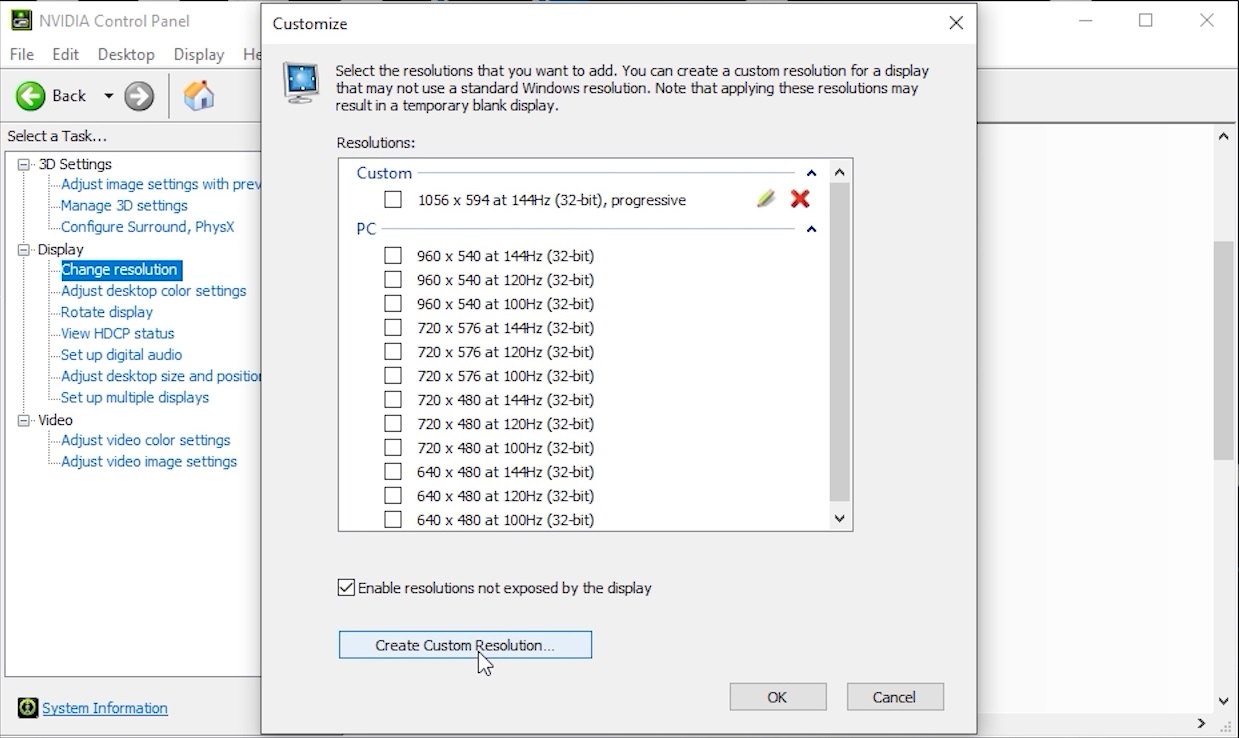Image resolution: width=1239 pixels, height=738 pixels.
Task: Collapse the PC resolutions group
Action: [x=811, y=229]
